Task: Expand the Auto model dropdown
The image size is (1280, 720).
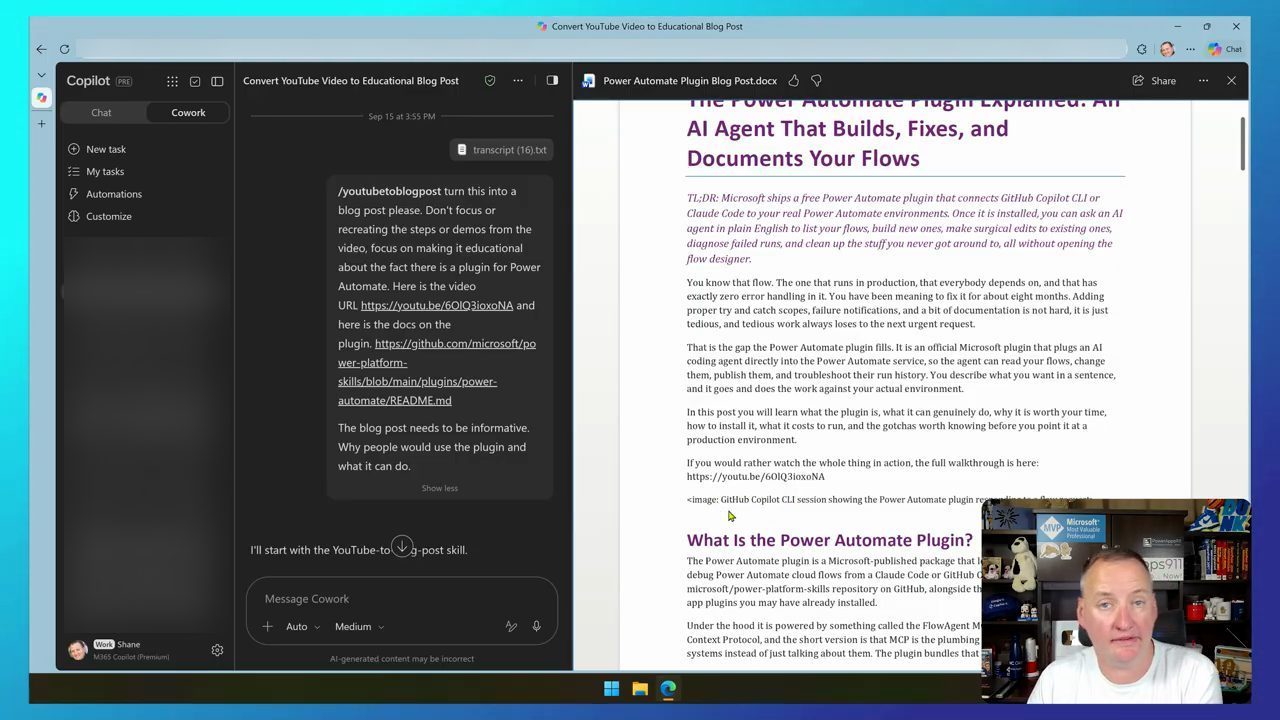Action: point(303,627)
